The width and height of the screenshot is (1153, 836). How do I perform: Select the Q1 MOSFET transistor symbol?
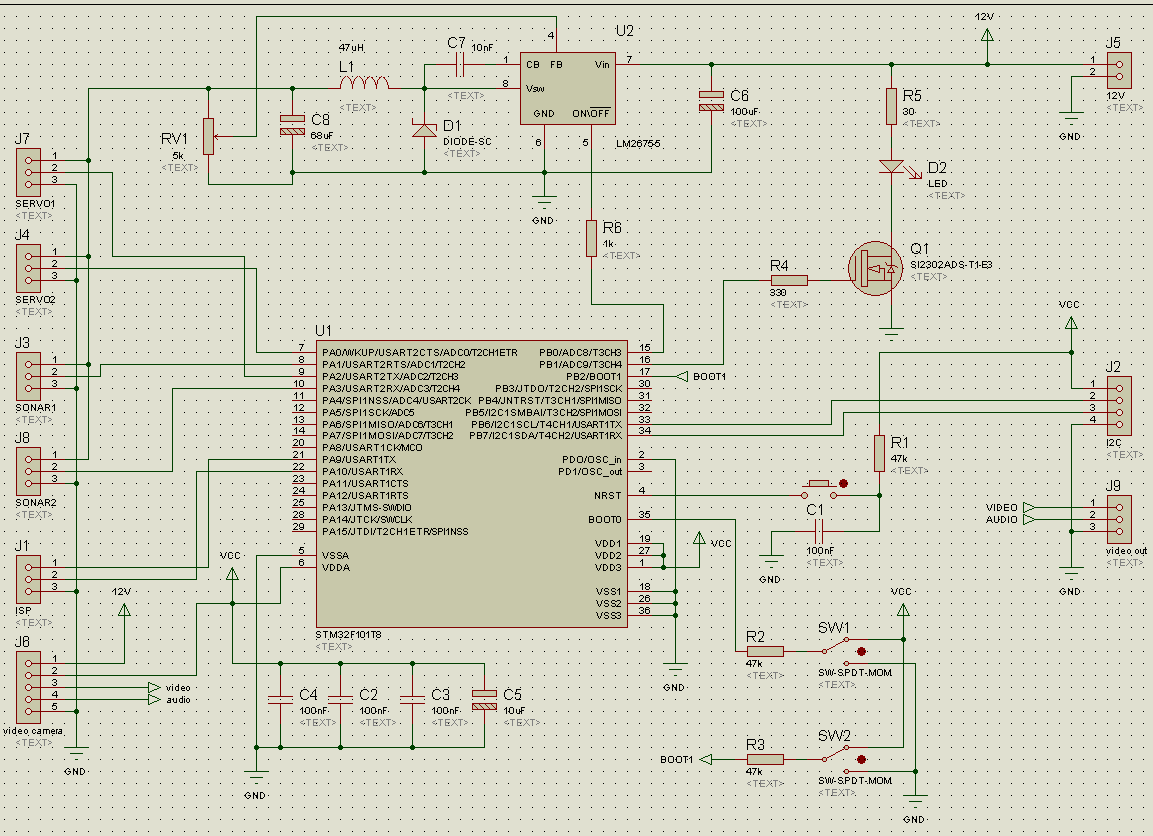pos(876,268)
